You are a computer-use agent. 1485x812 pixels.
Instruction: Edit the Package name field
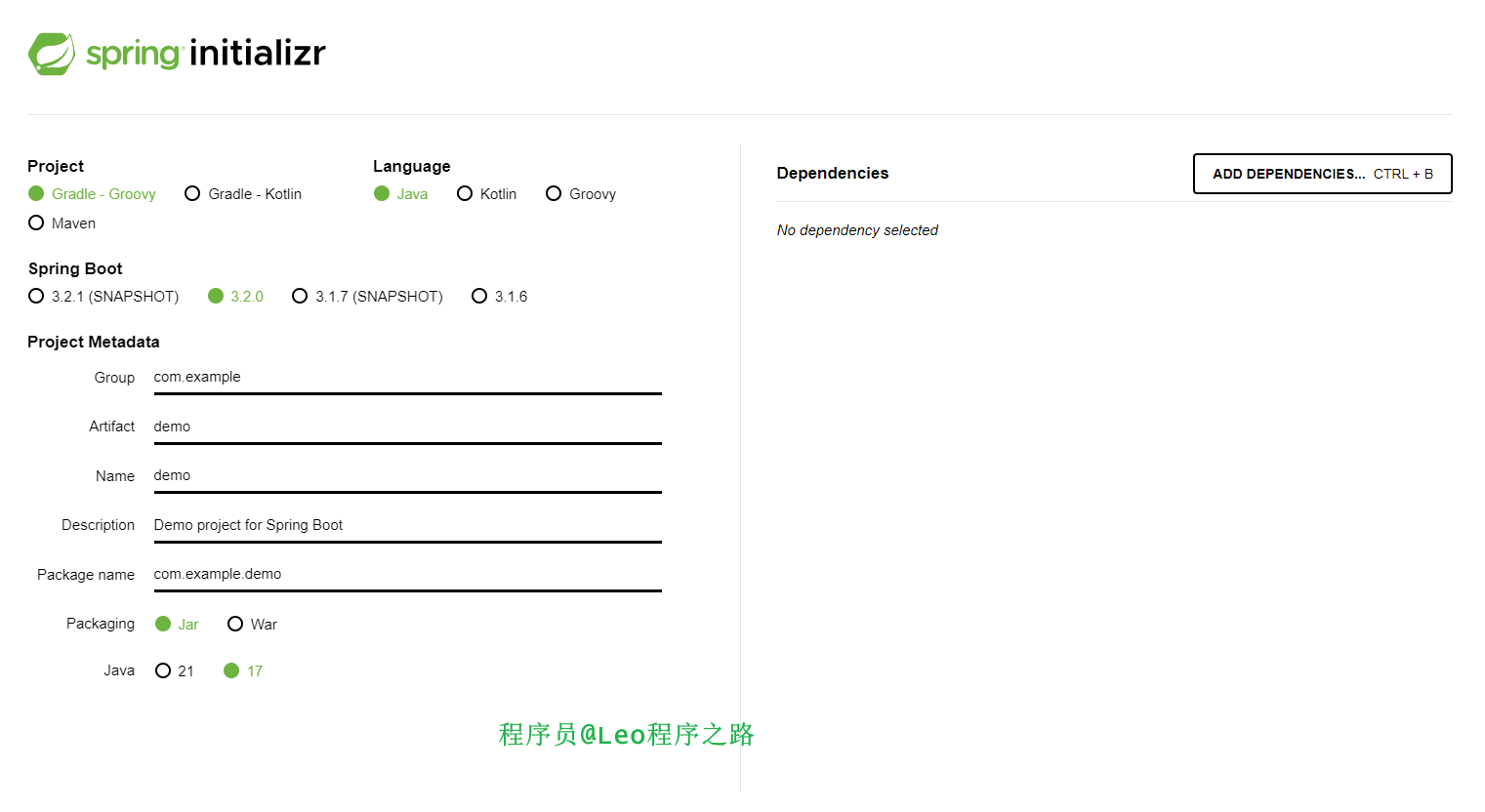point(407,575)
